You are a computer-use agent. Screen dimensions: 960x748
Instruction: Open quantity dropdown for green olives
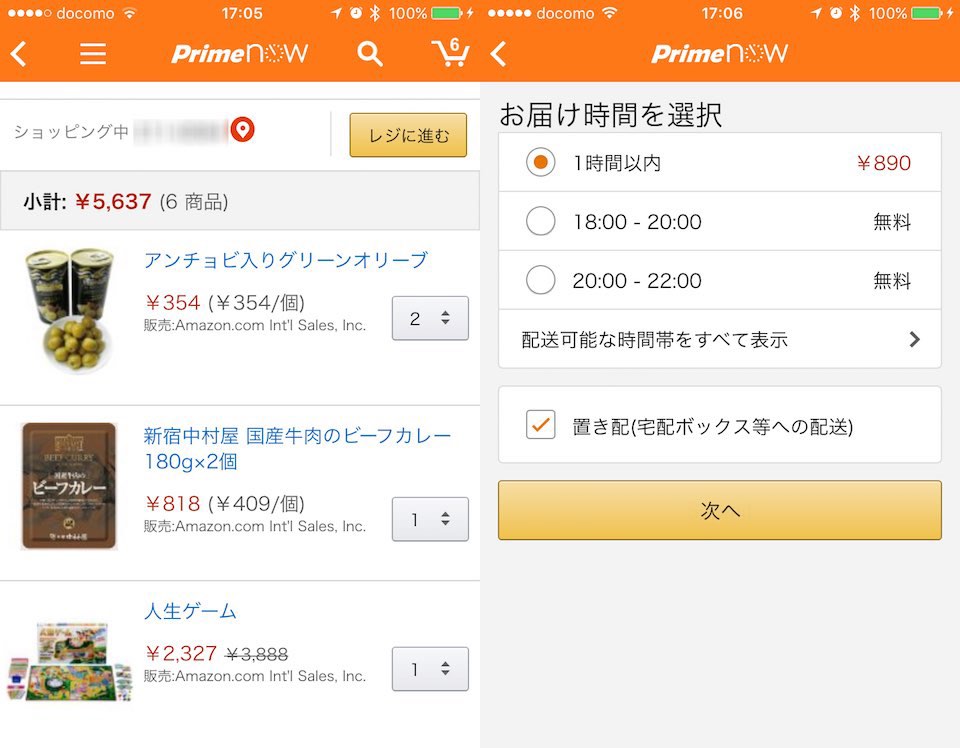pos(430,319)
